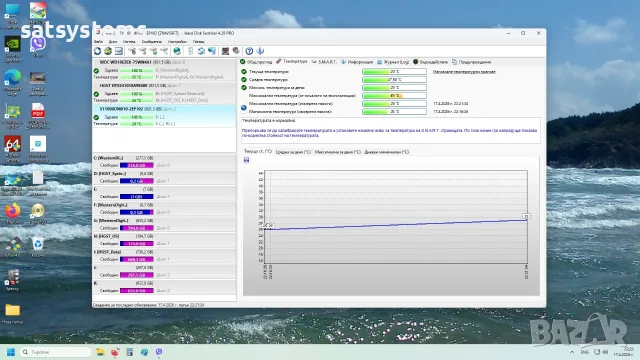
Task: Click the taskbar search box
Action: tap(56, 352)
